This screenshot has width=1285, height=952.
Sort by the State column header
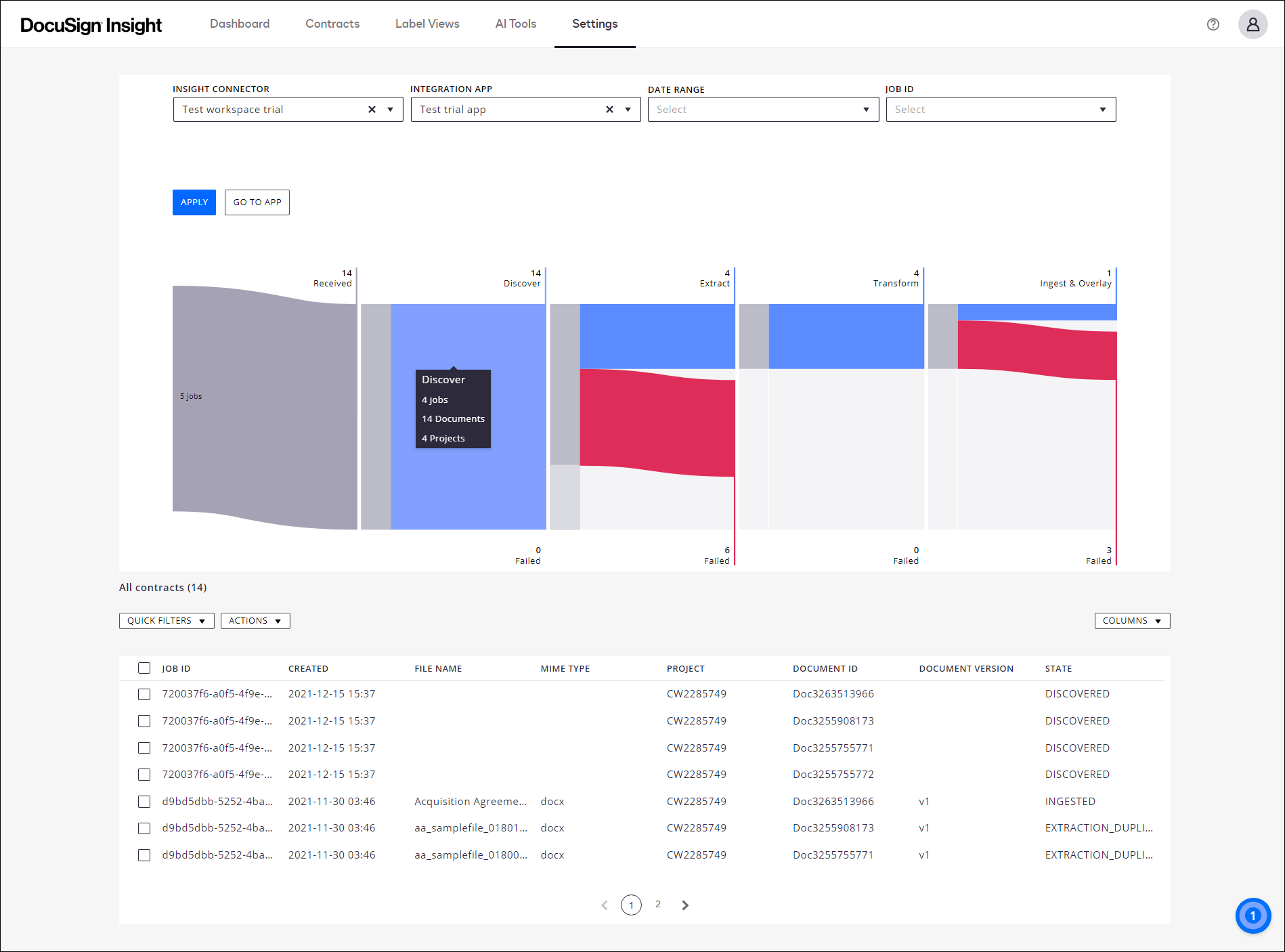[1058, 669]
